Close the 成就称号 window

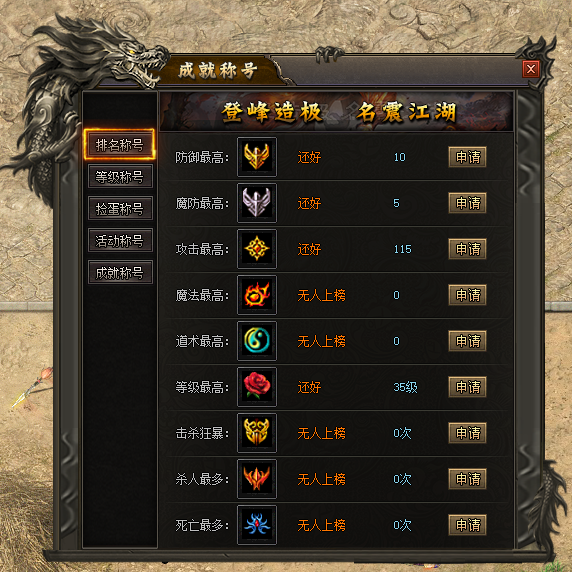pyautogui.click(x=530, y=69)
